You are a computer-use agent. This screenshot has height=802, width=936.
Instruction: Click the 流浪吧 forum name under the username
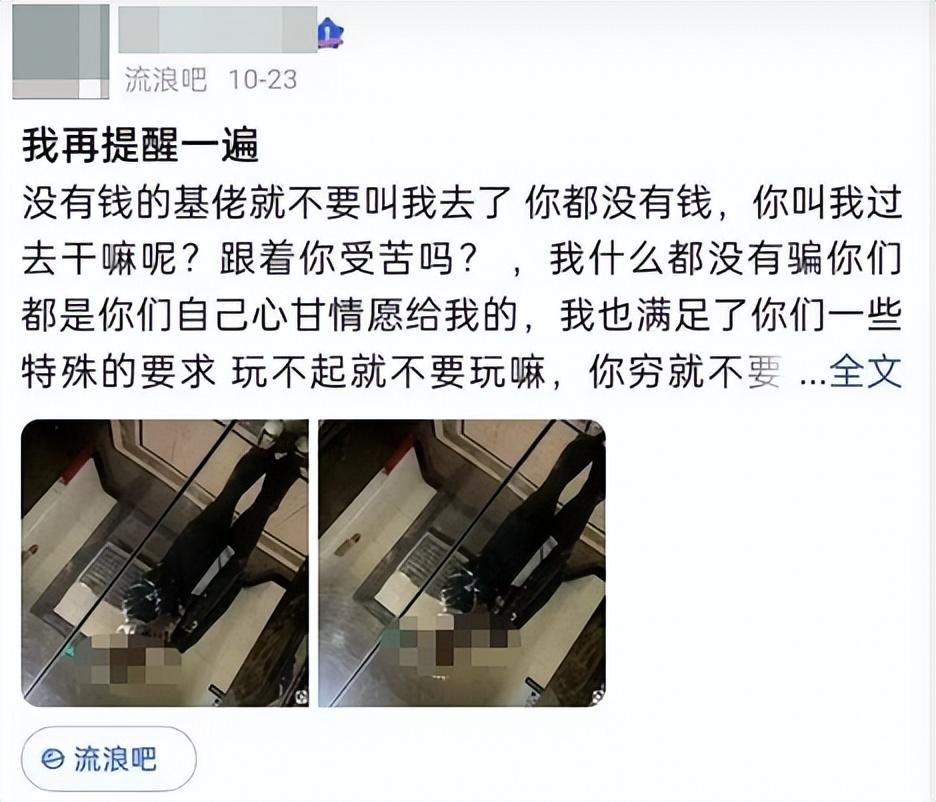(x=166, y=79)
